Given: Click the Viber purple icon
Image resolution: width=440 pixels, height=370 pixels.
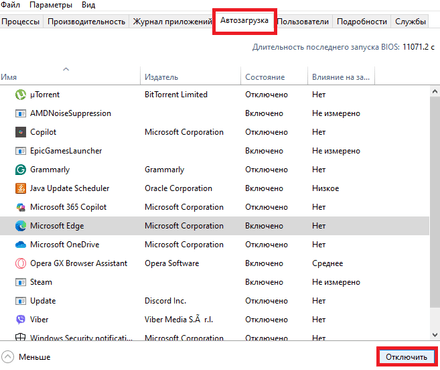Looking at the screenshot, I should tap(20, 320).
